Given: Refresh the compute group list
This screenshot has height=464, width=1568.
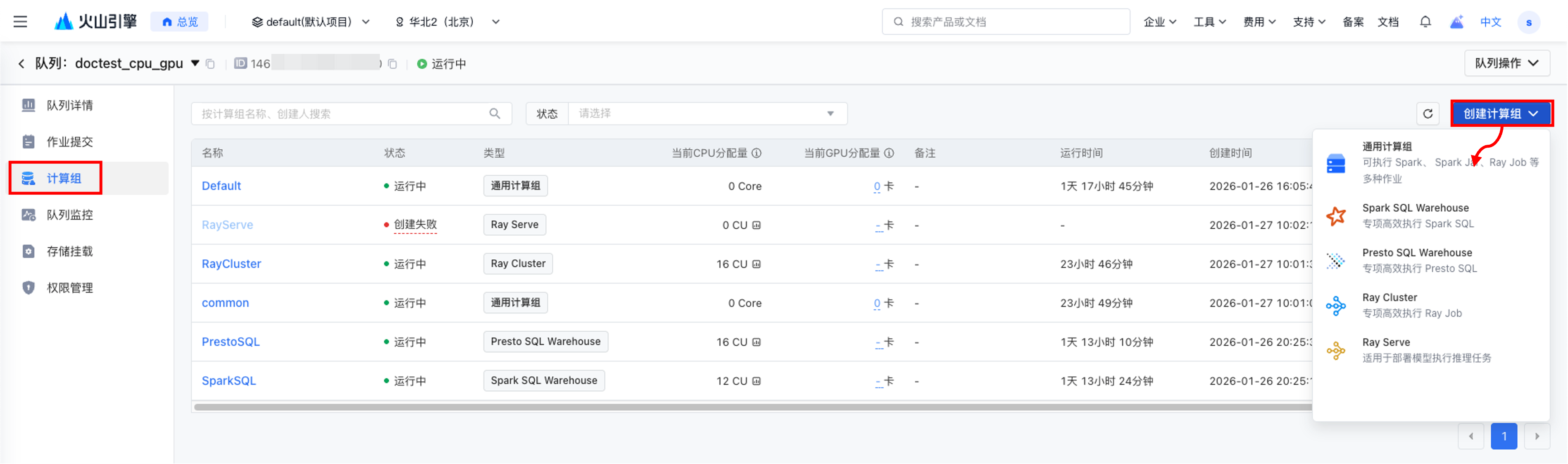Looking at the screenshot, I should click(1428, 114).
